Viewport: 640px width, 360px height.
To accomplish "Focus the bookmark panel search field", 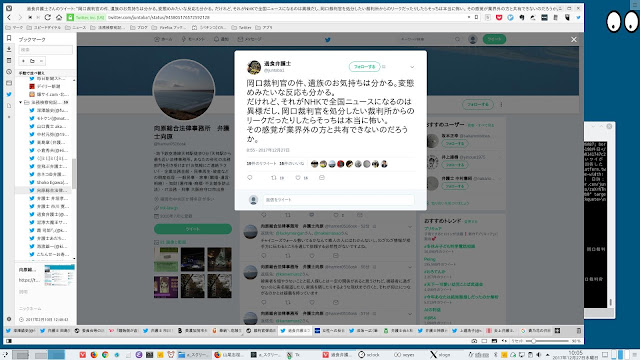I will [45, 49].
